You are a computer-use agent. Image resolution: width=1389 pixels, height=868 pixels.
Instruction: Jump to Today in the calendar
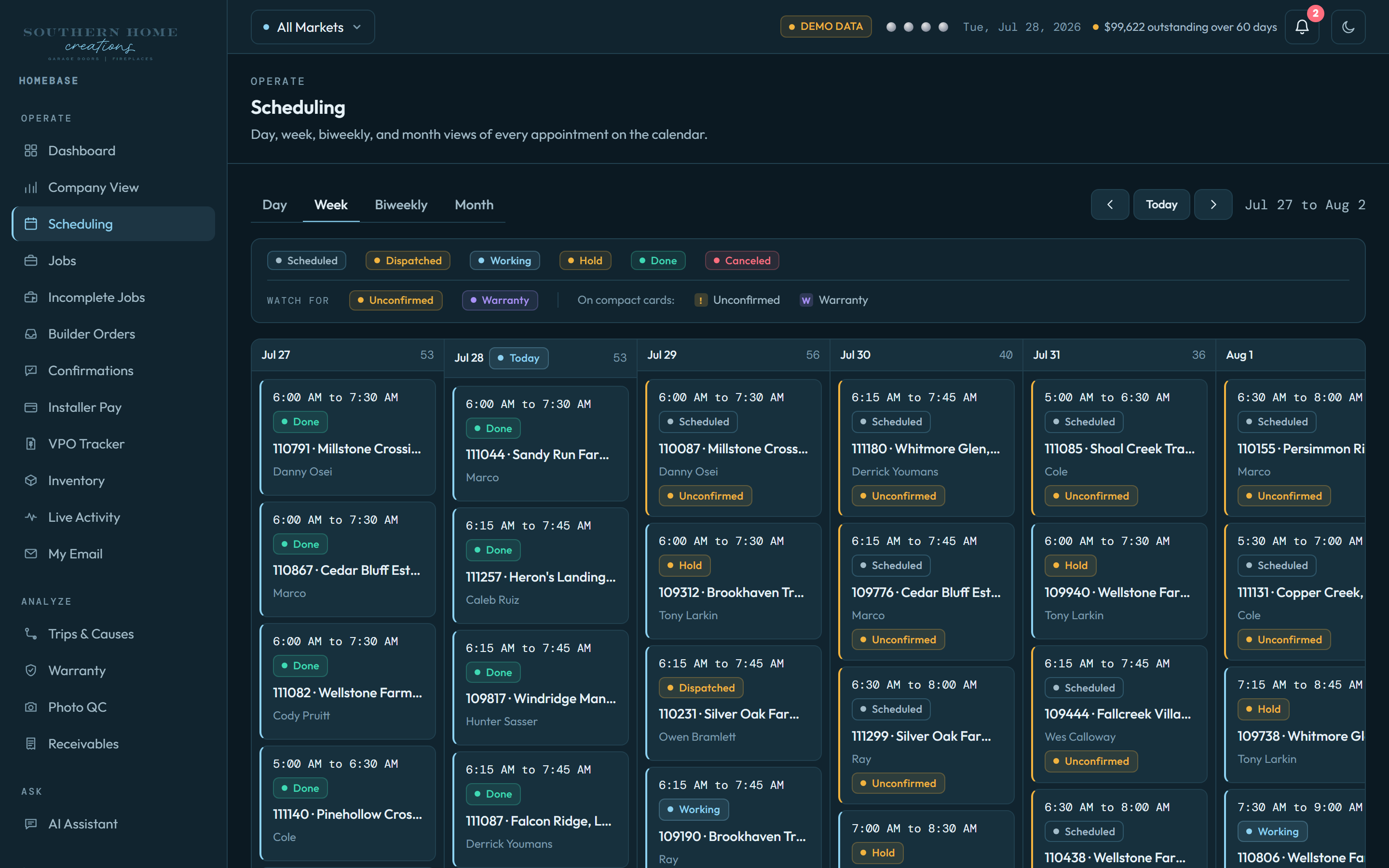tap(1162, 204)
